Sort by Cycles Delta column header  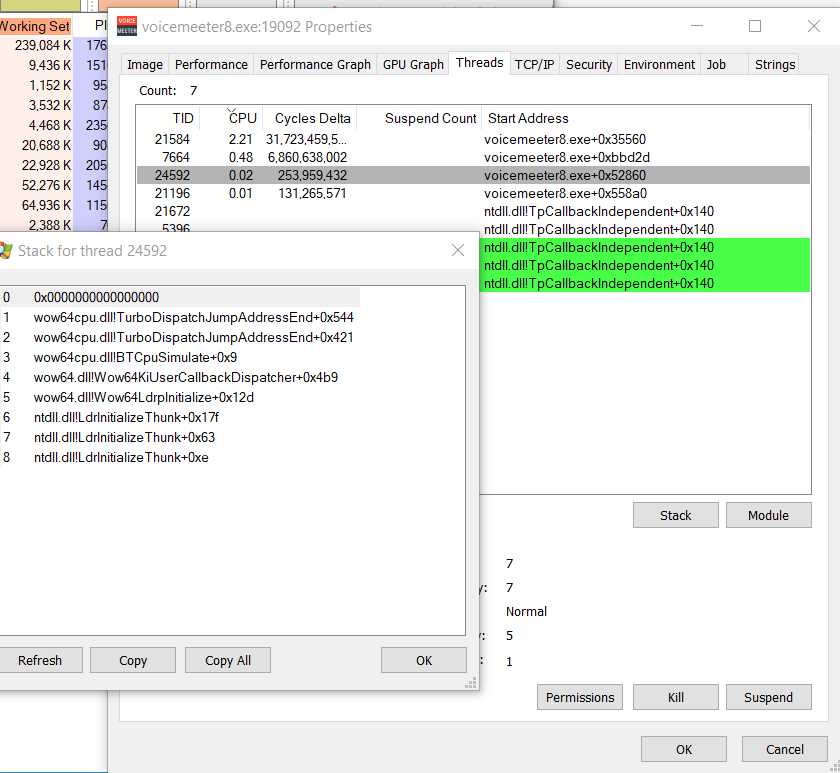tap(312, 118)
